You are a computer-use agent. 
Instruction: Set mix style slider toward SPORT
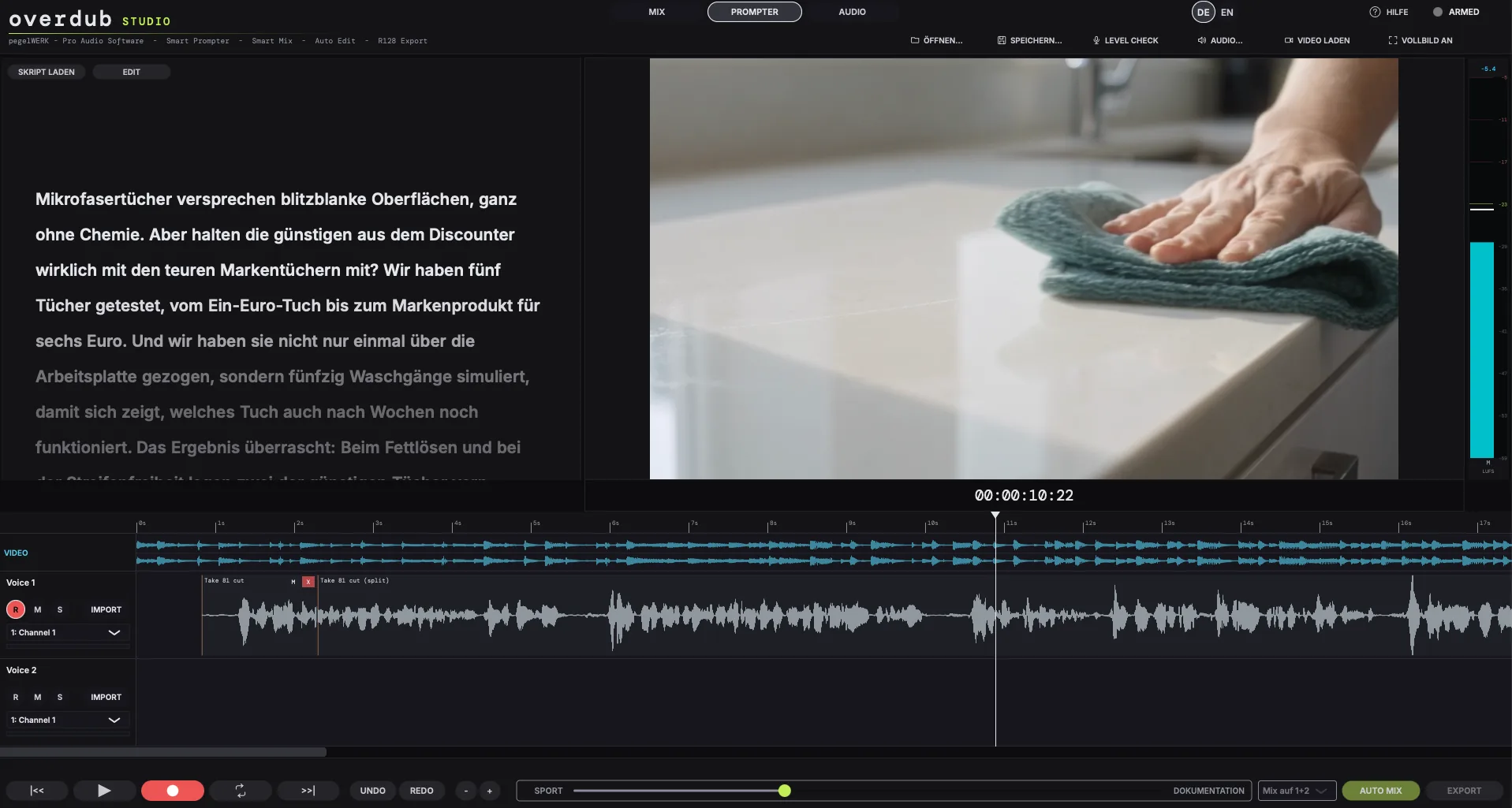[x=549, y=791]
